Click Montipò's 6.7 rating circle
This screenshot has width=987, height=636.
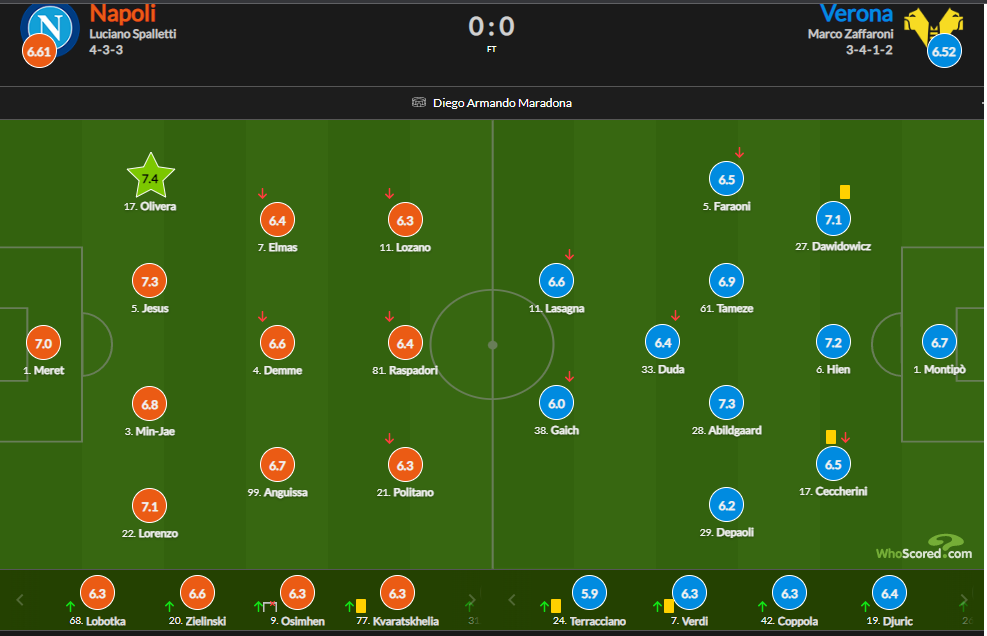tap(939, 343)
